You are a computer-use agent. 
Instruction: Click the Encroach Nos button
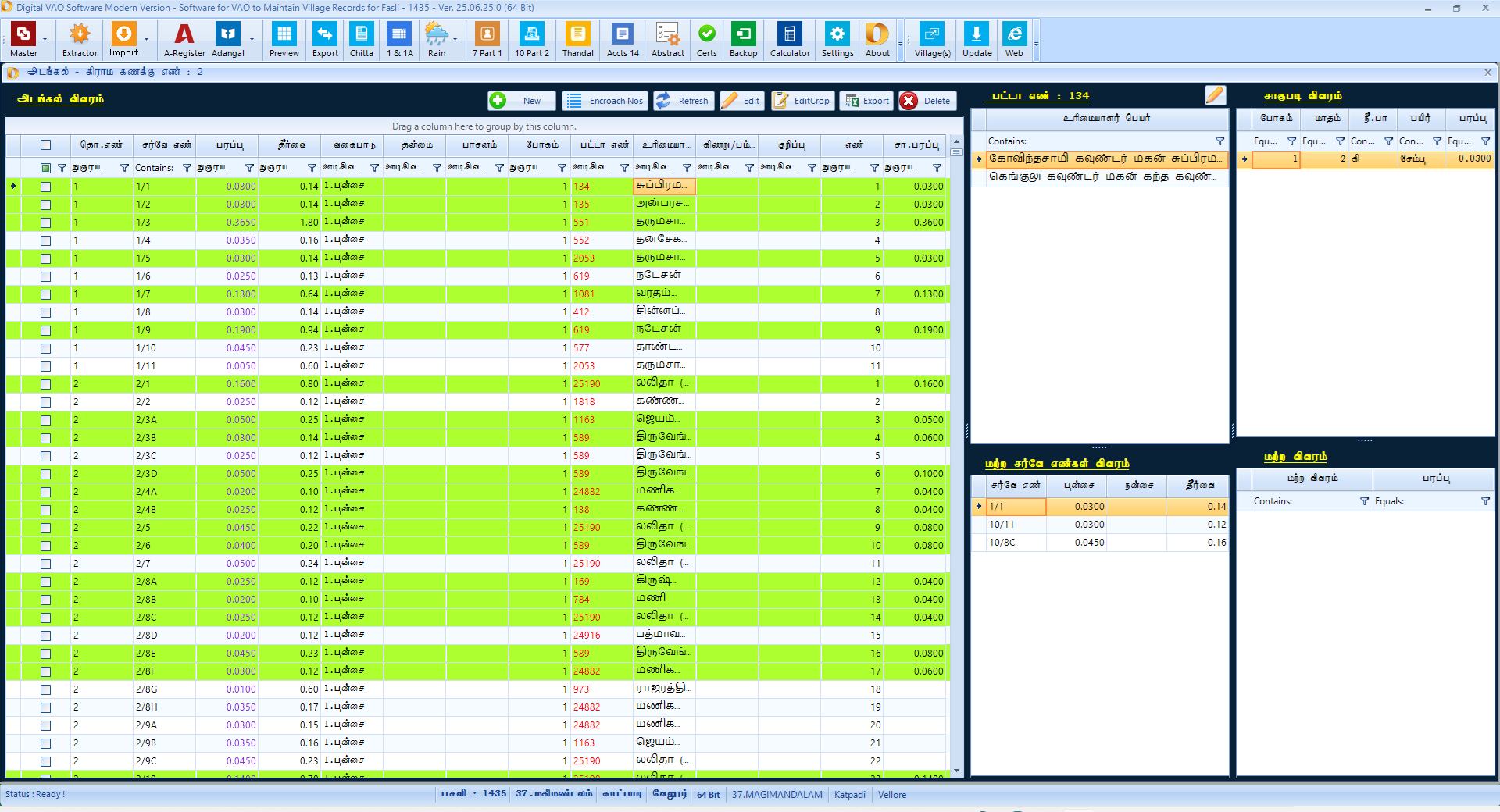coord(605,101)
